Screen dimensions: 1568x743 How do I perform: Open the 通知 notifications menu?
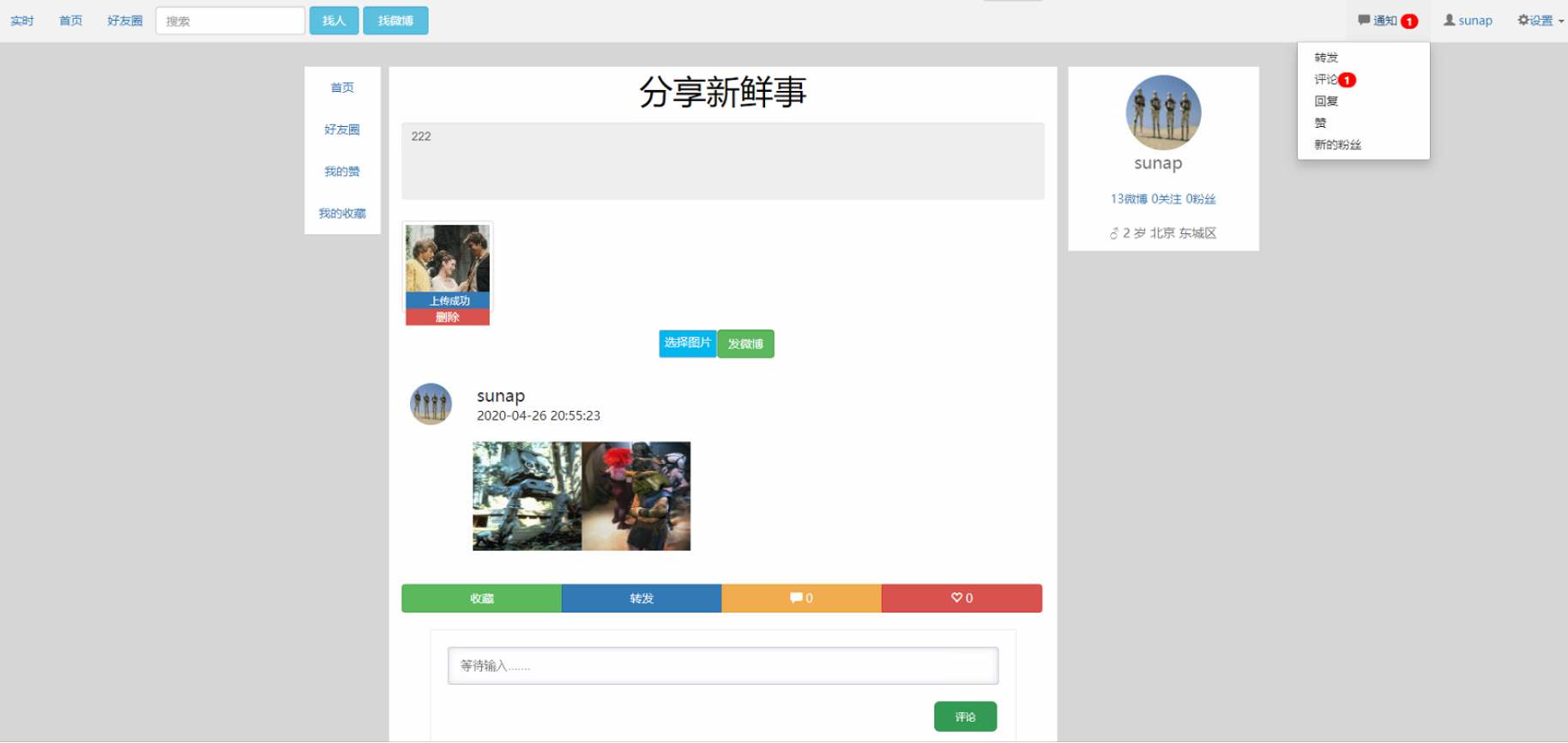click(1387, 21)
